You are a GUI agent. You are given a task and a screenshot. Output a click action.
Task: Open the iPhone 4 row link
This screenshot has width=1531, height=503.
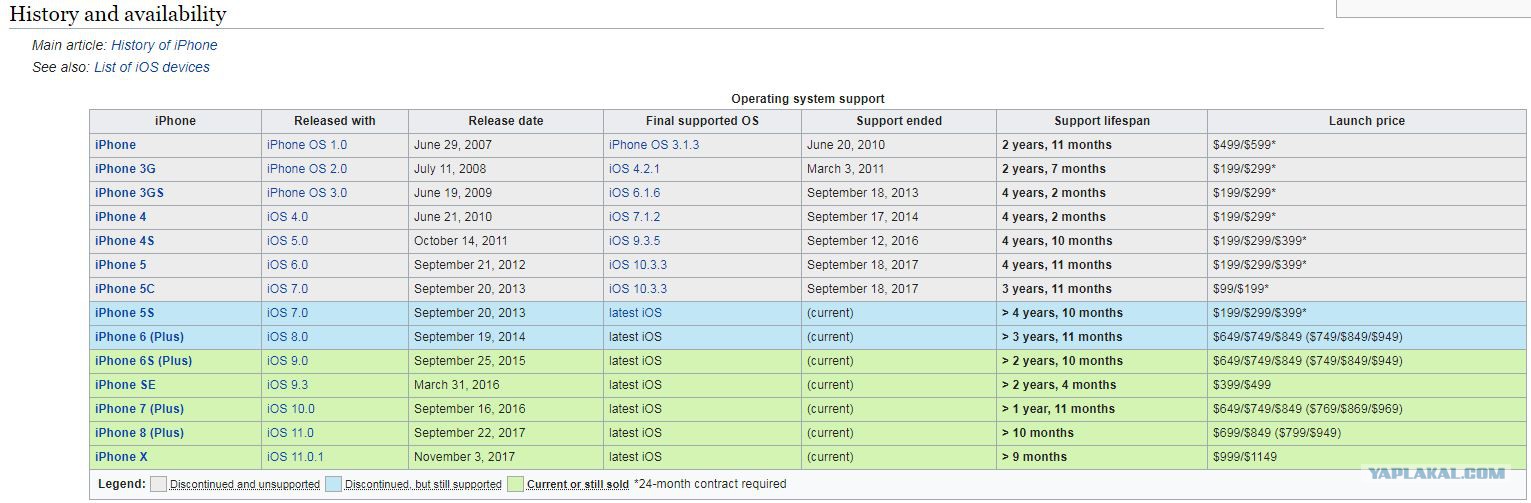(x=121, y=217)
